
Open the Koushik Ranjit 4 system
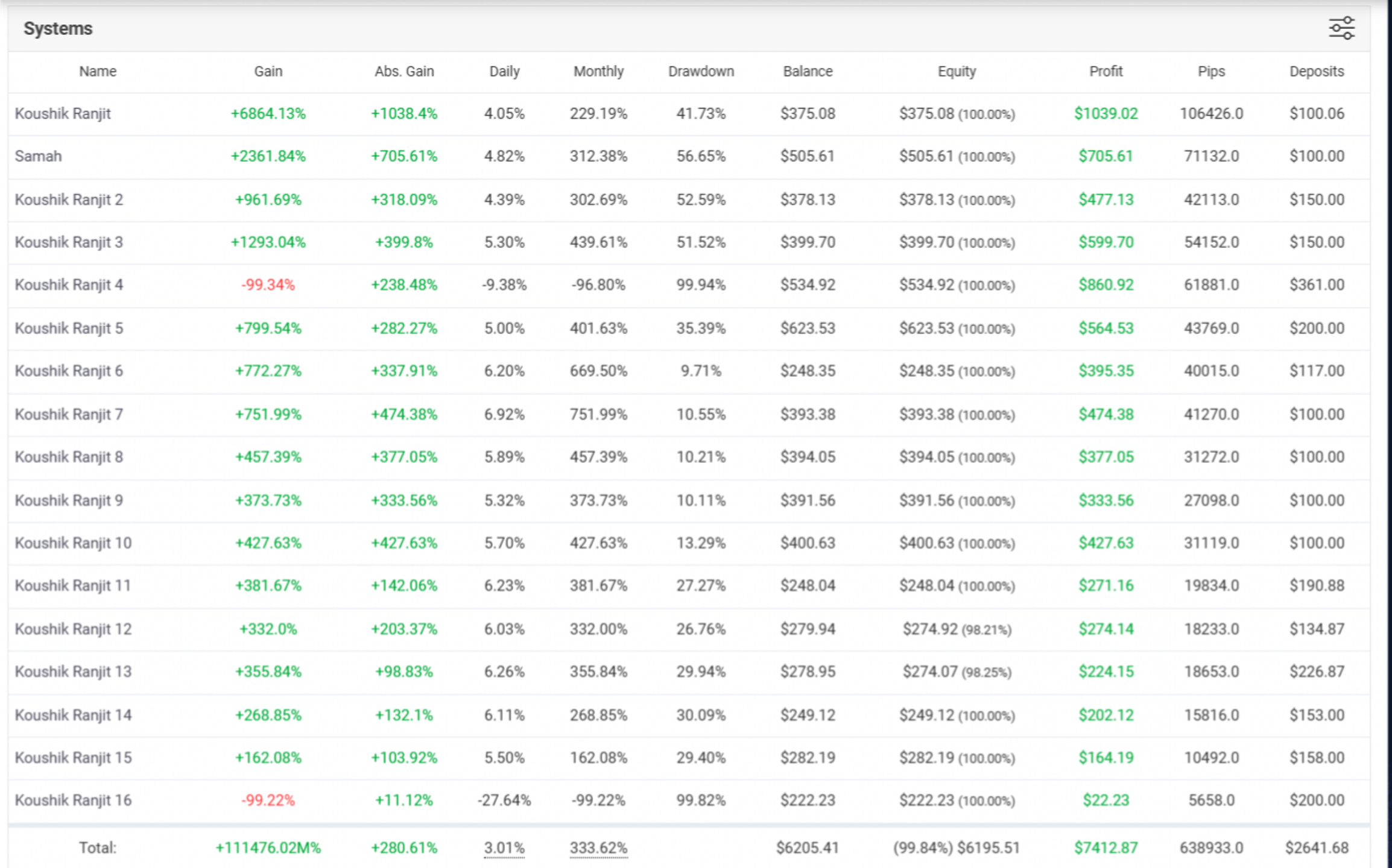pyautogui.click(x=69, y=285)
